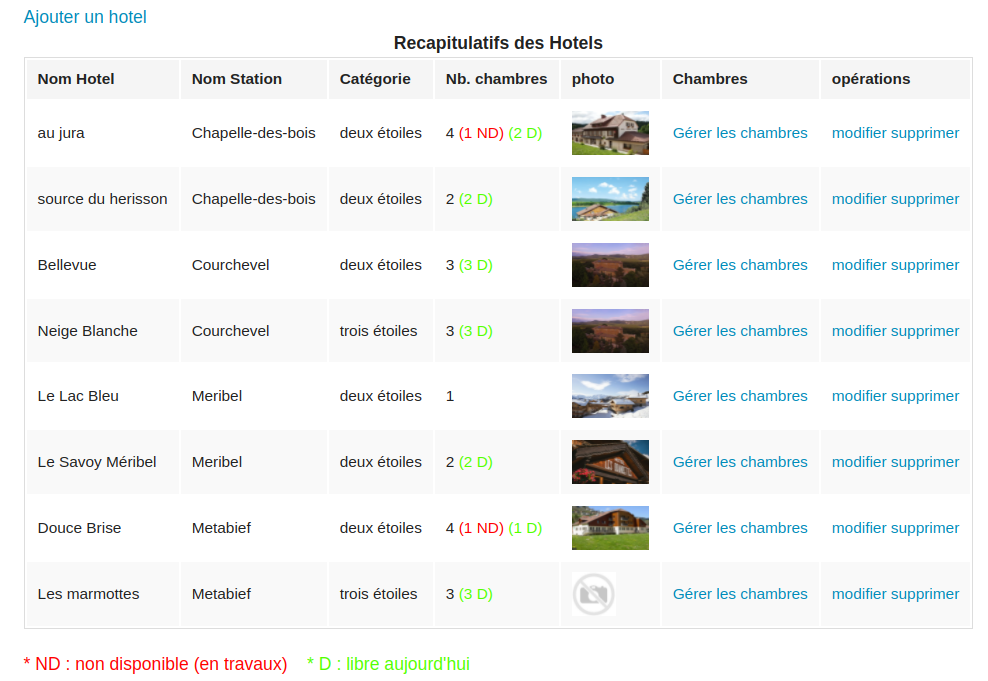This screenshot has width=988, height=681.
Task: Open Gérer les chambres for Le Savoy Méribel
Action: click(740, 462)
